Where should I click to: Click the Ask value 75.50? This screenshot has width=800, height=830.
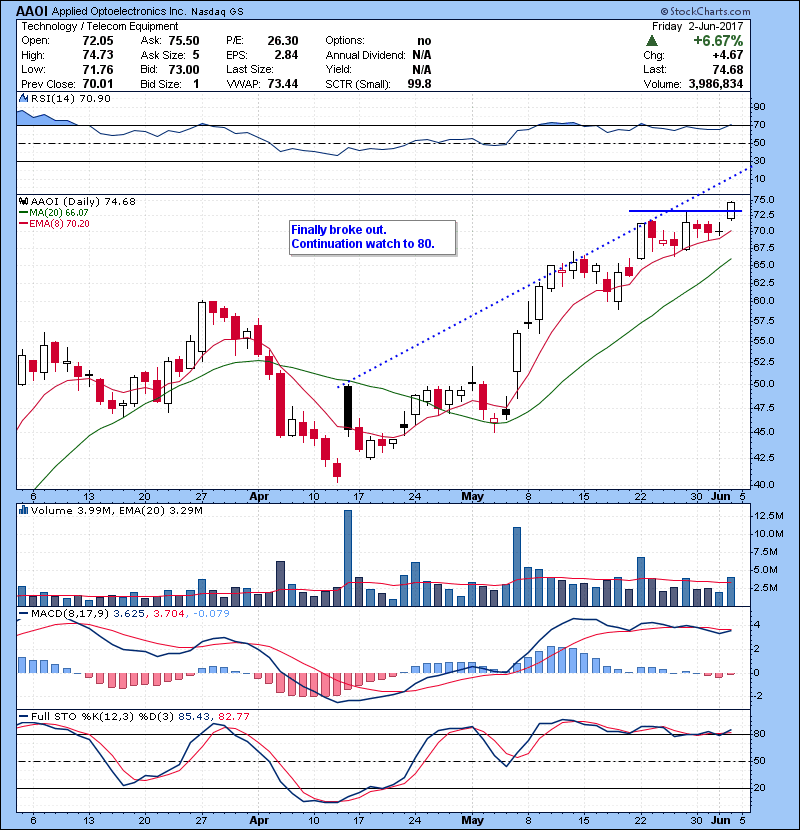tap(184, 41)
